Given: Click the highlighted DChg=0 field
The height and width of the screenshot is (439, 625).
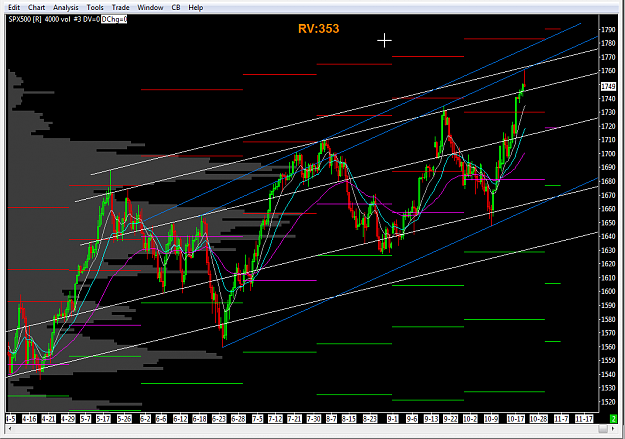Looking at the screenshot, I should pyautogui.click(x=114, y=19).
